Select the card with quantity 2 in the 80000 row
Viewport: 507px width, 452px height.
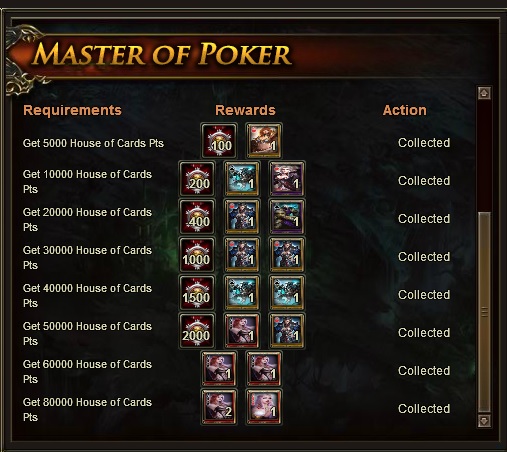tap(219, 406)
